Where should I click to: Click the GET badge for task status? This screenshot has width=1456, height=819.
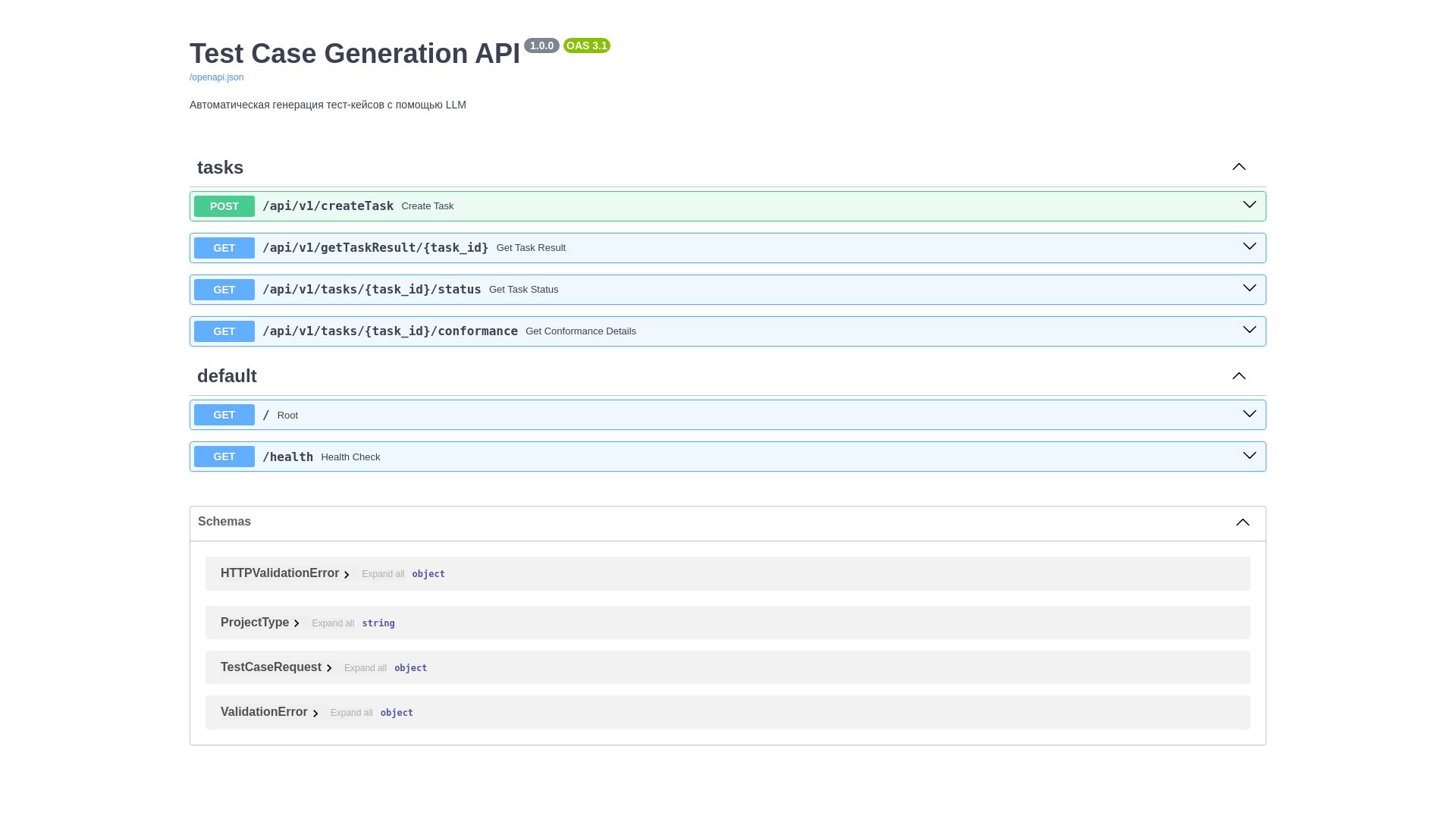click(224, 290)
